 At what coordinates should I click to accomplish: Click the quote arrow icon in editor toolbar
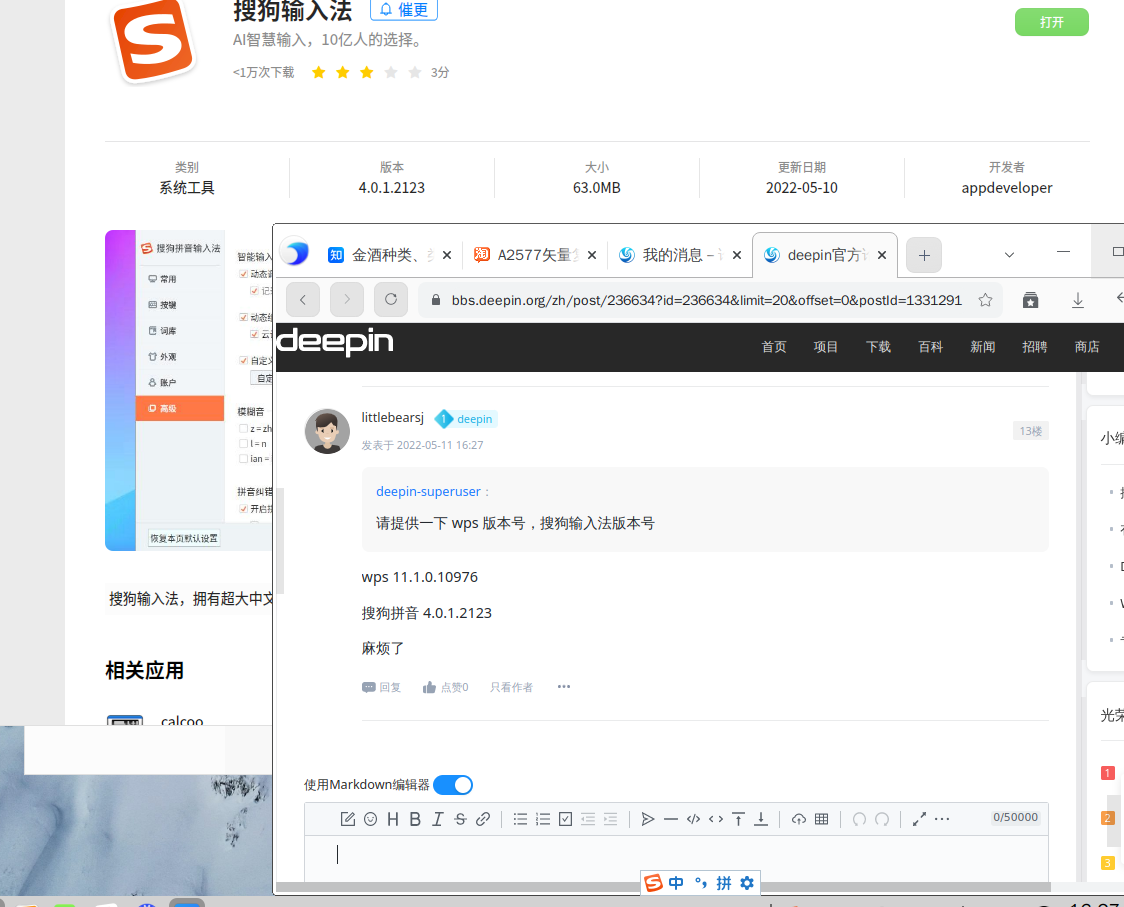pos(648,819)
